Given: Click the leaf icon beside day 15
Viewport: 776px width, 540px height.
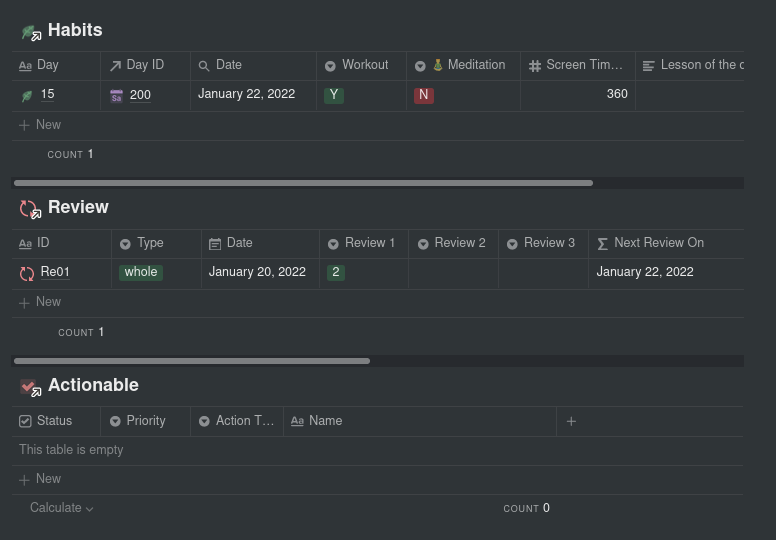Looking at the screenshot, I should (27, 95).
